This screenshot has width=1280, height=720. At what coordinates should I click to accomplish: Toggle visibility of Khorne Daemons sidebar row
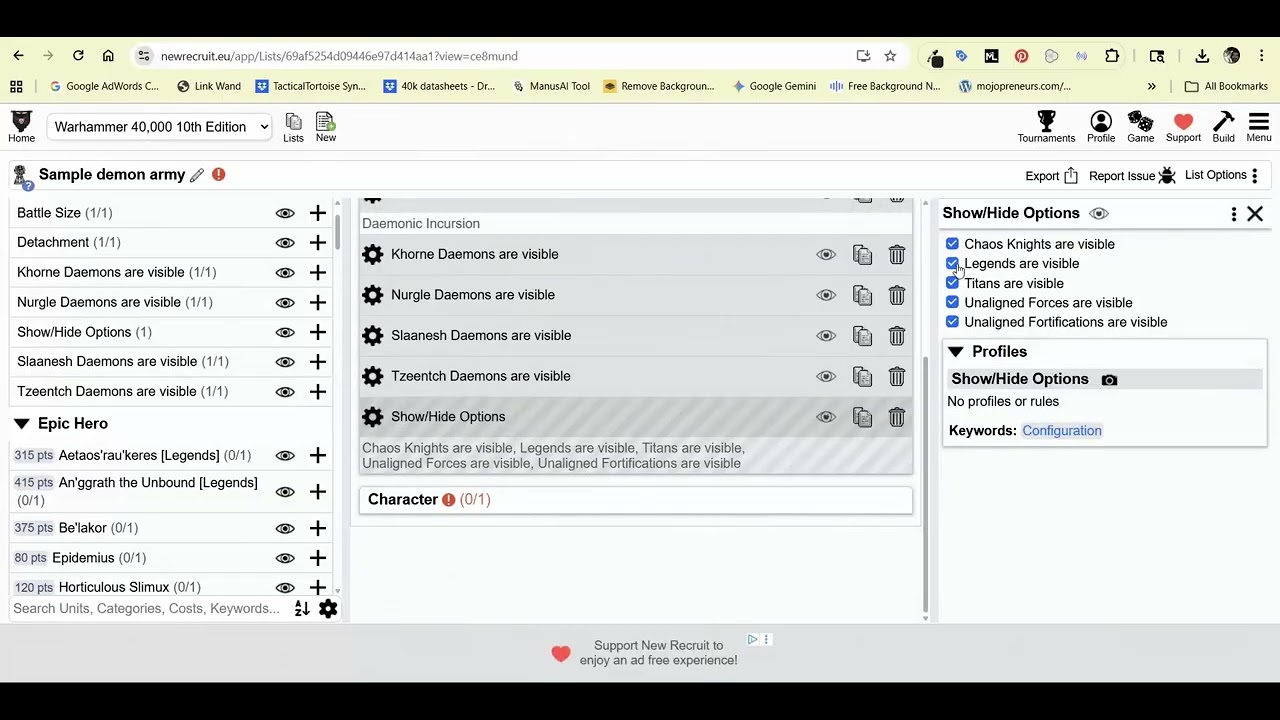285,272
